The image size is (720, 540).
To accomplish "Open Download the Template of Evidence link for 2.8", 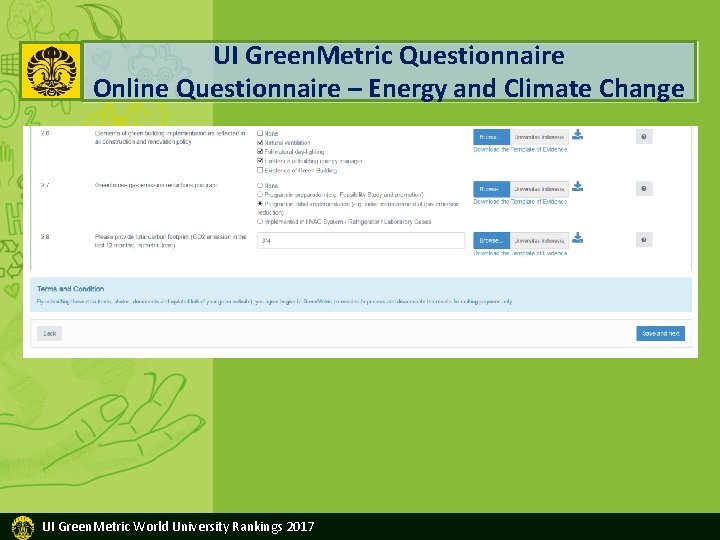I will [x=520, y=253].
